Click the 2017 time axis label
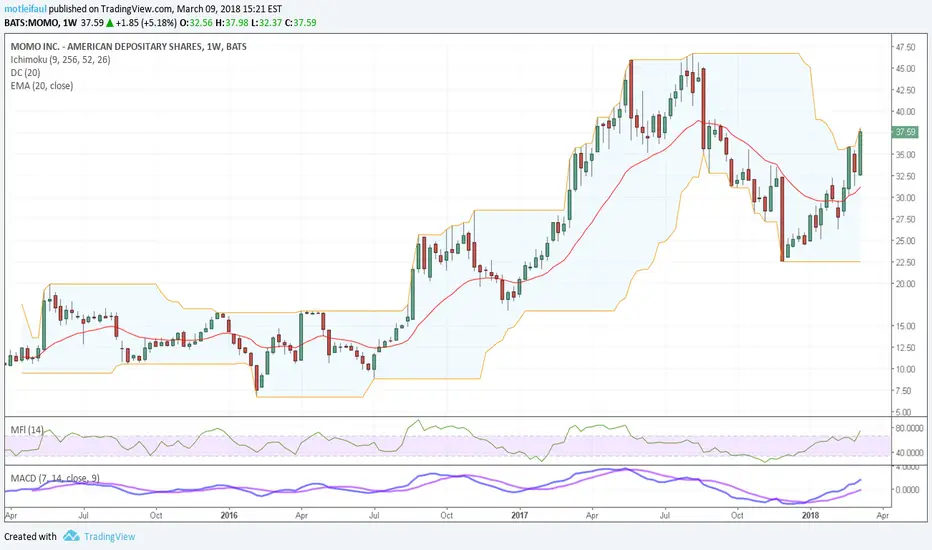Viewport: 932px width, 550px height. 520,516
